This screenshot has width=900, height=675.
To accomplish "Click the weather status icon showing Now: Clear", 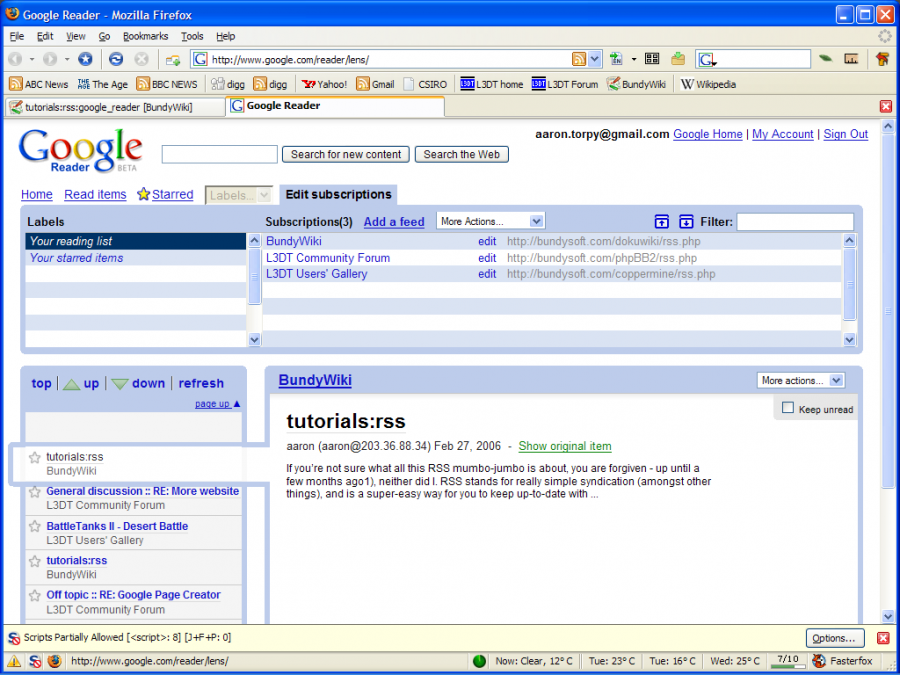I will 479,661.
